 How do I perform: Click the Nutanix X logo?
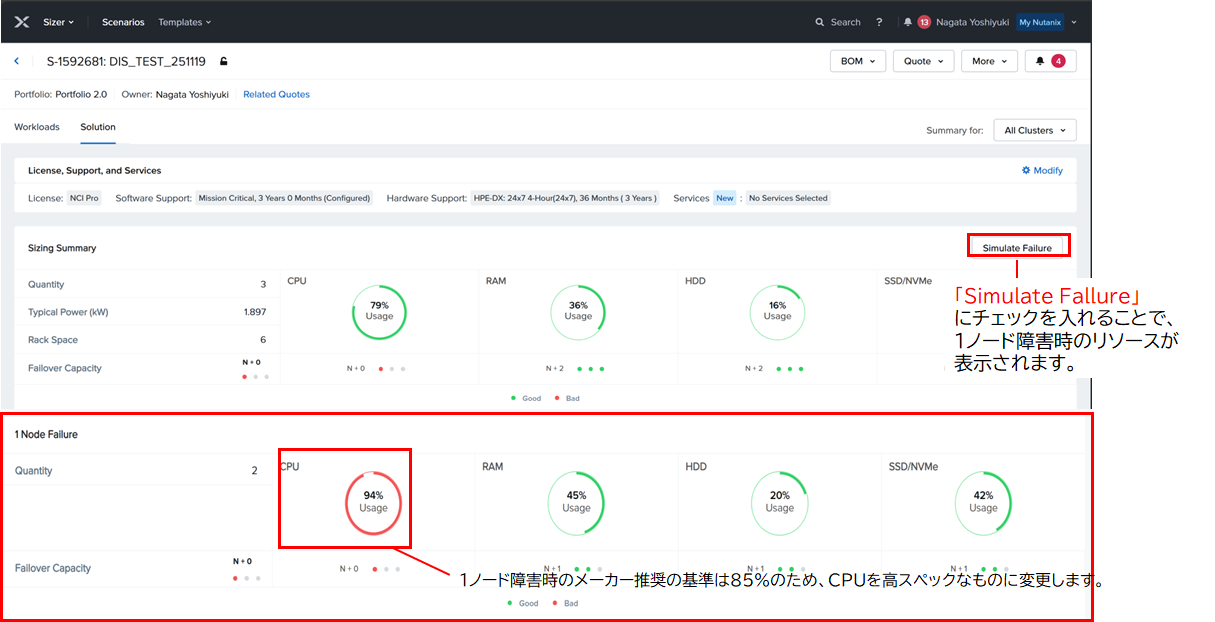(22, 22)
